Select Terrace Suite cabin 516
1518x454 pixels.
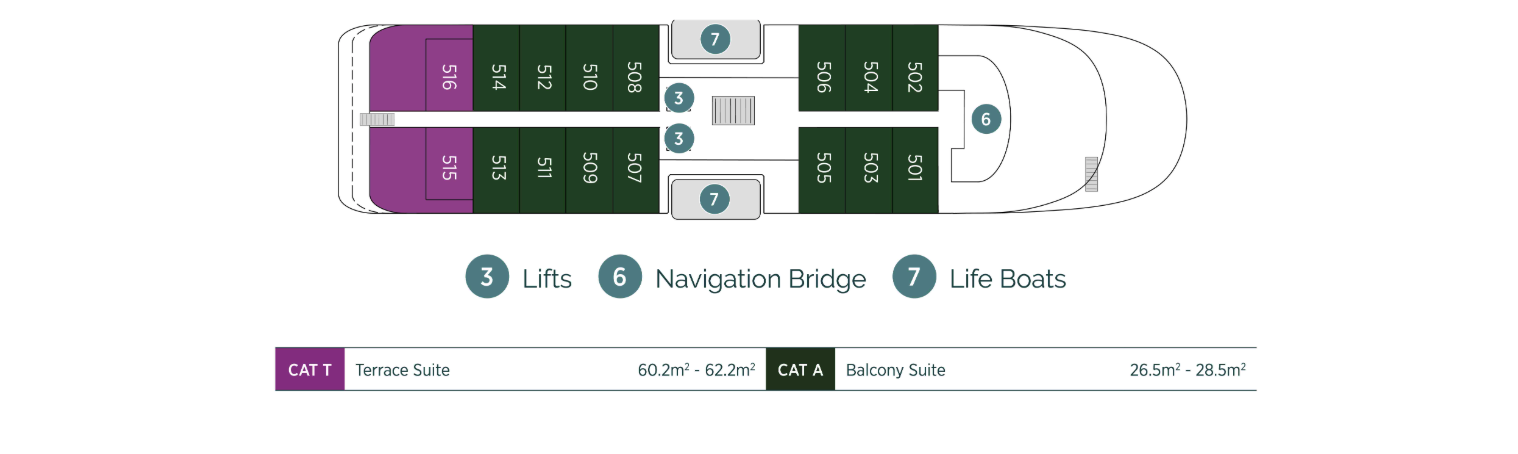[x=448, y=76]
